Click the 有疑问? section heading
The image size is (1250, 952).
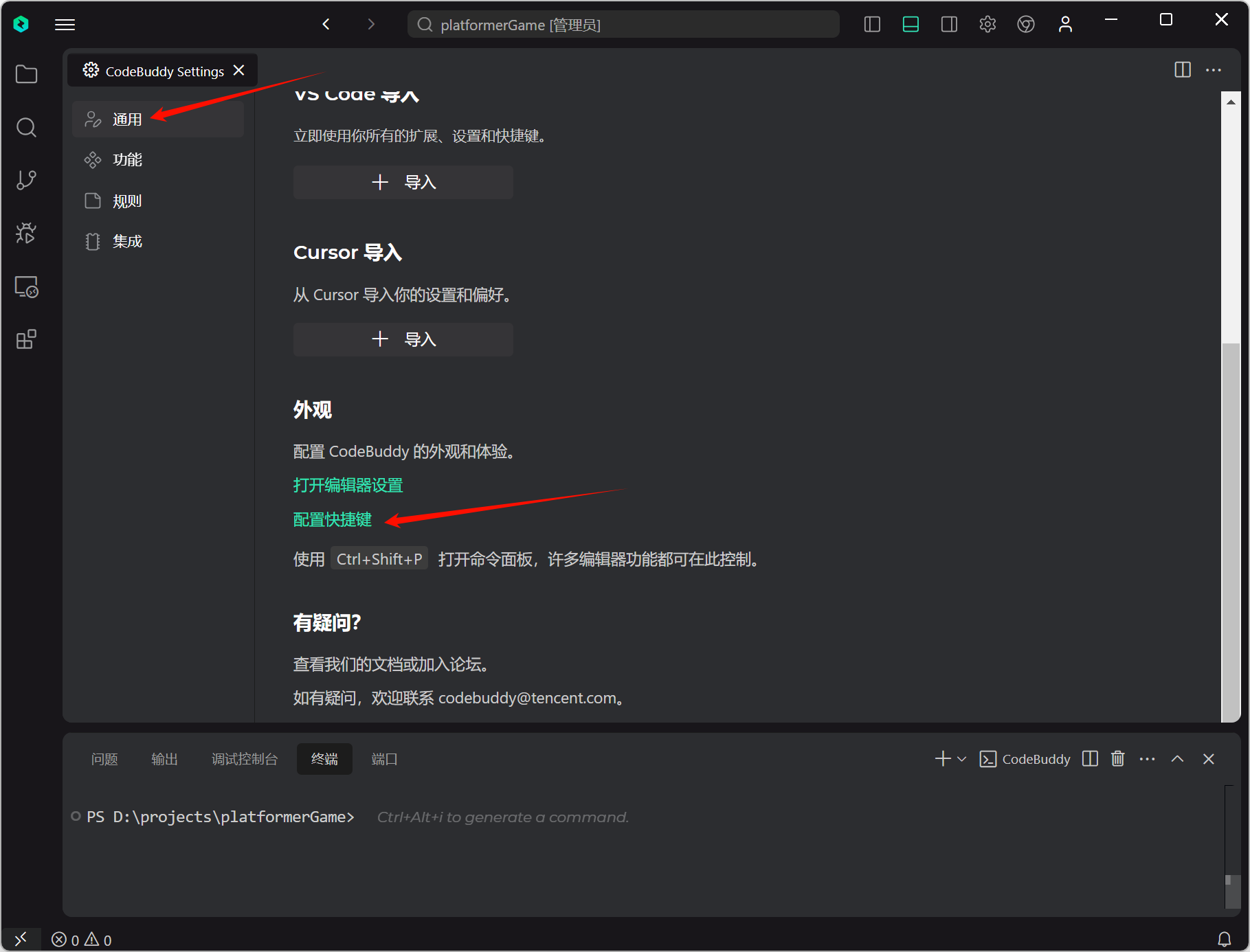click(327, 623)
